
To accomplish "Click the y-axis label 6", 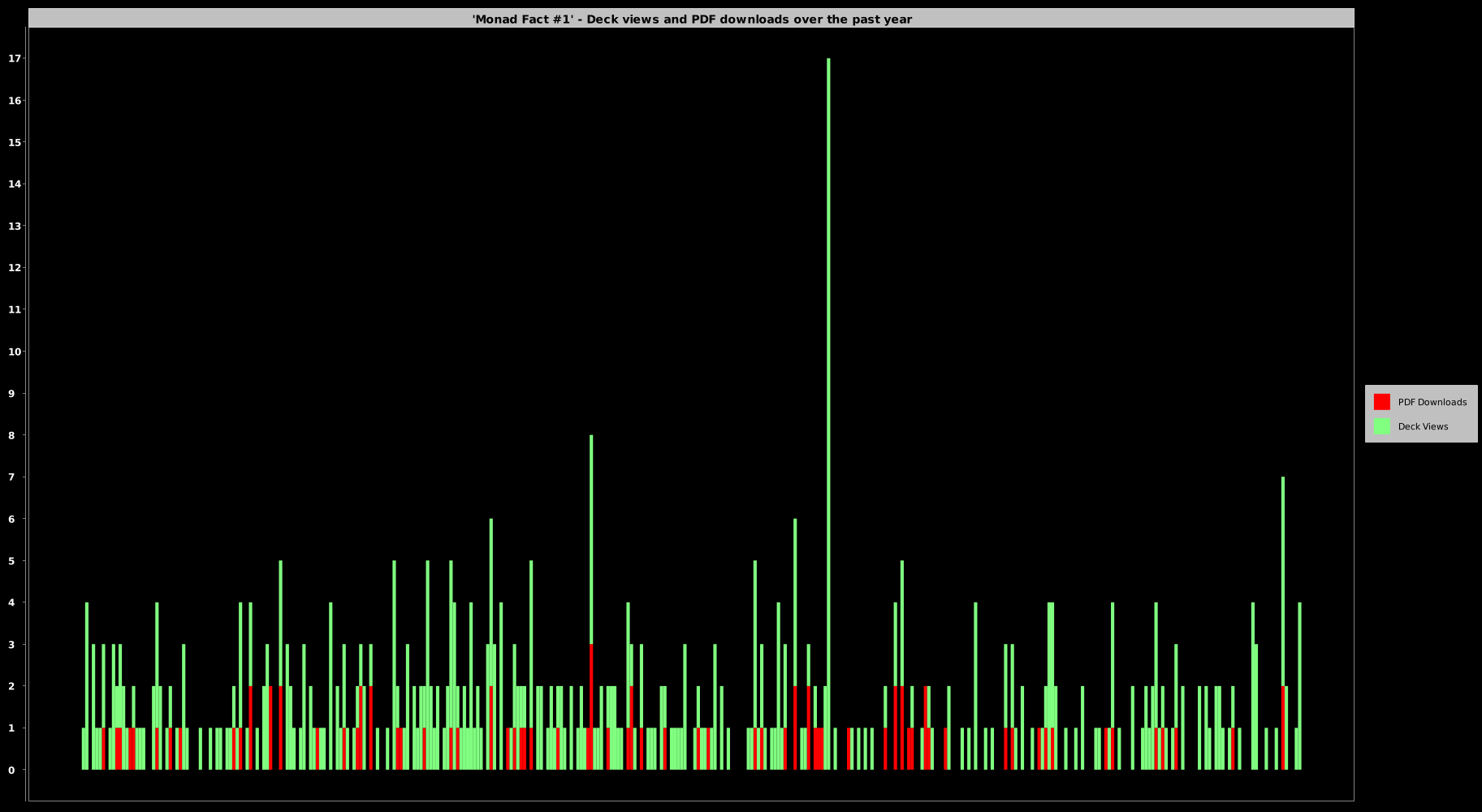I will coord(11,519).
